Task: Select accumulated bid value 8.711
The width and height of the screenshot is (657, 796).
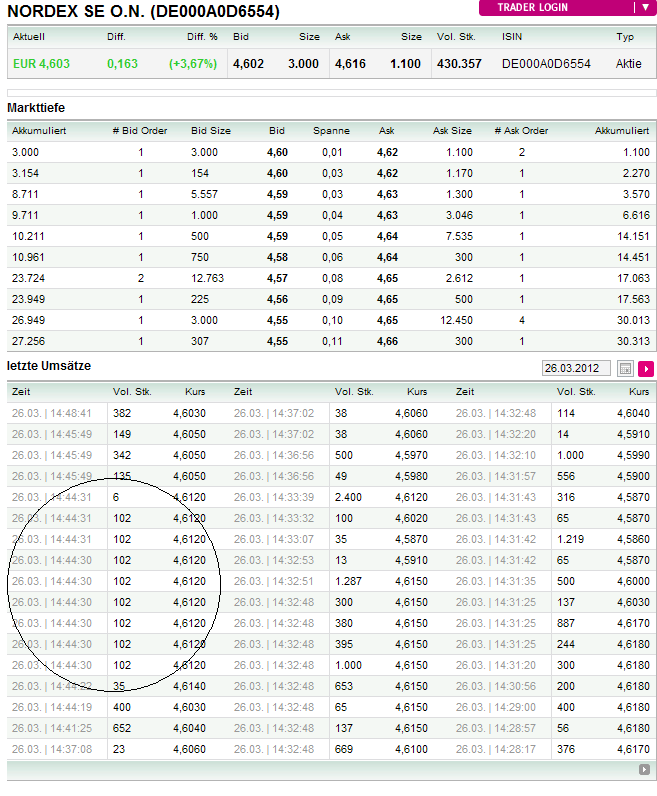Action: [25, 194]
